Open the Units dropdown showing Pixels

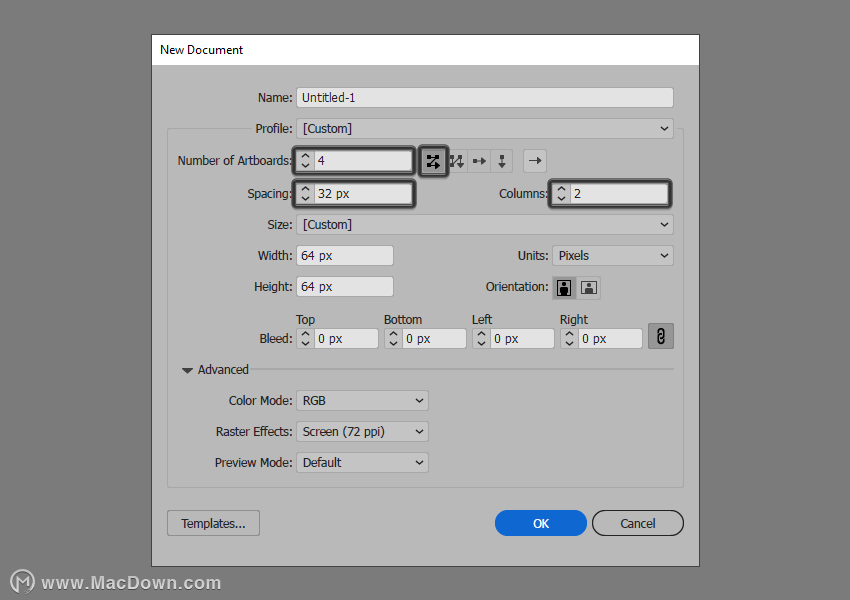click(x=613, y=256)
